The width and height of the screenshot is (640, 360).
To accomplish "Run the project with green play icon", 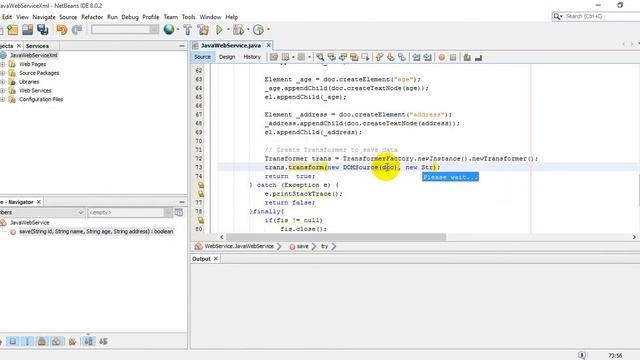I will [219, 29].
